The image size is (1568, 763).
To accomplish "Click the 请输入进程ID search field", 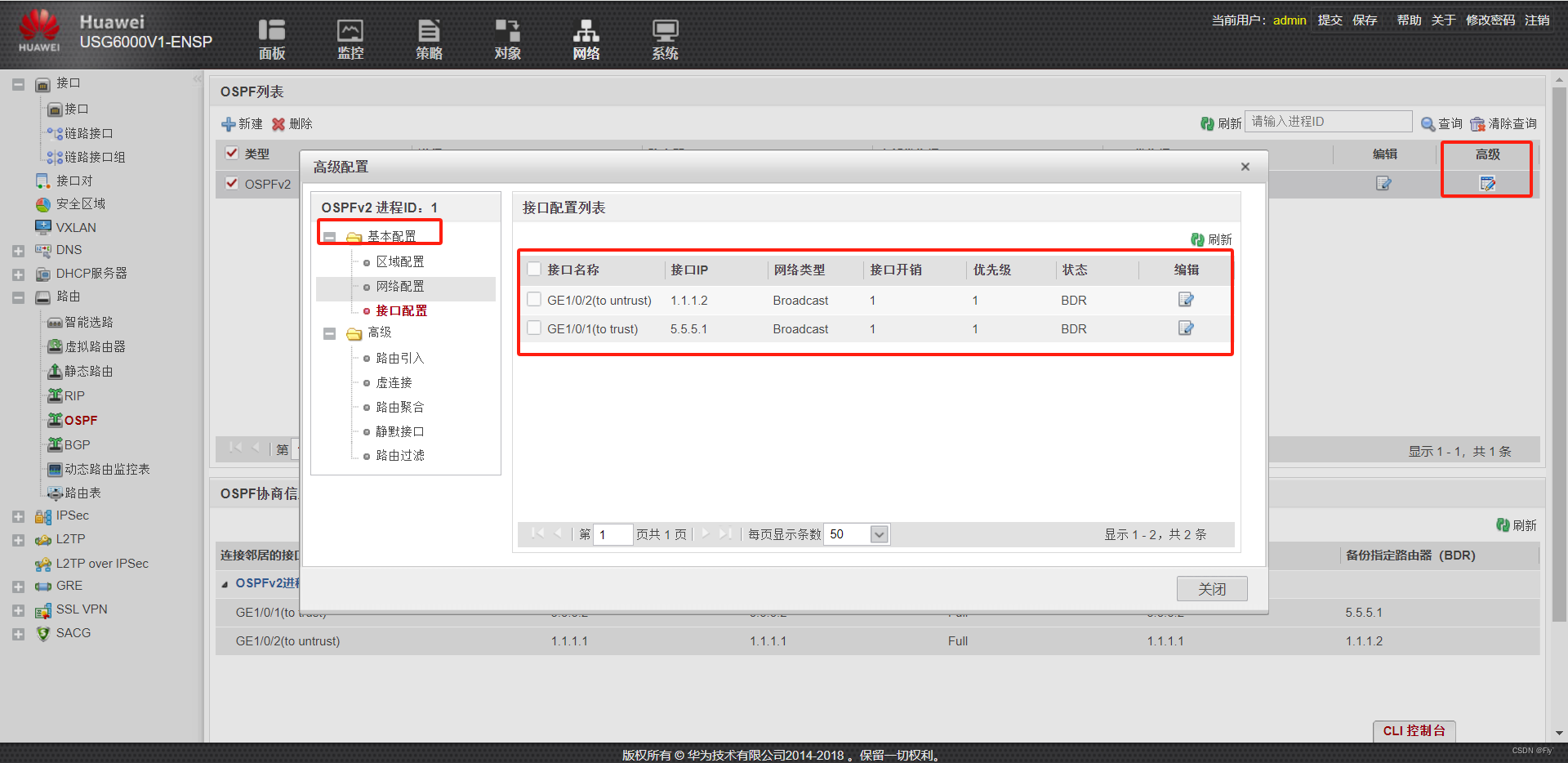I will 1329,122.
